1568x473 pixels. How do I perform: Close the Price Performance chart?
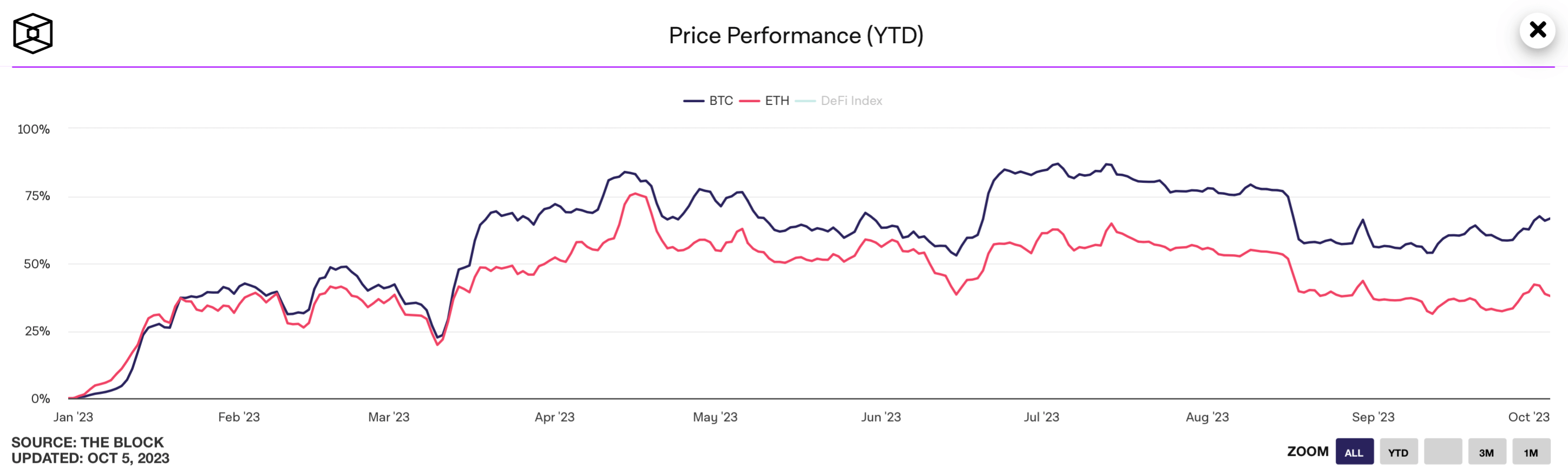coord(1538,30)
